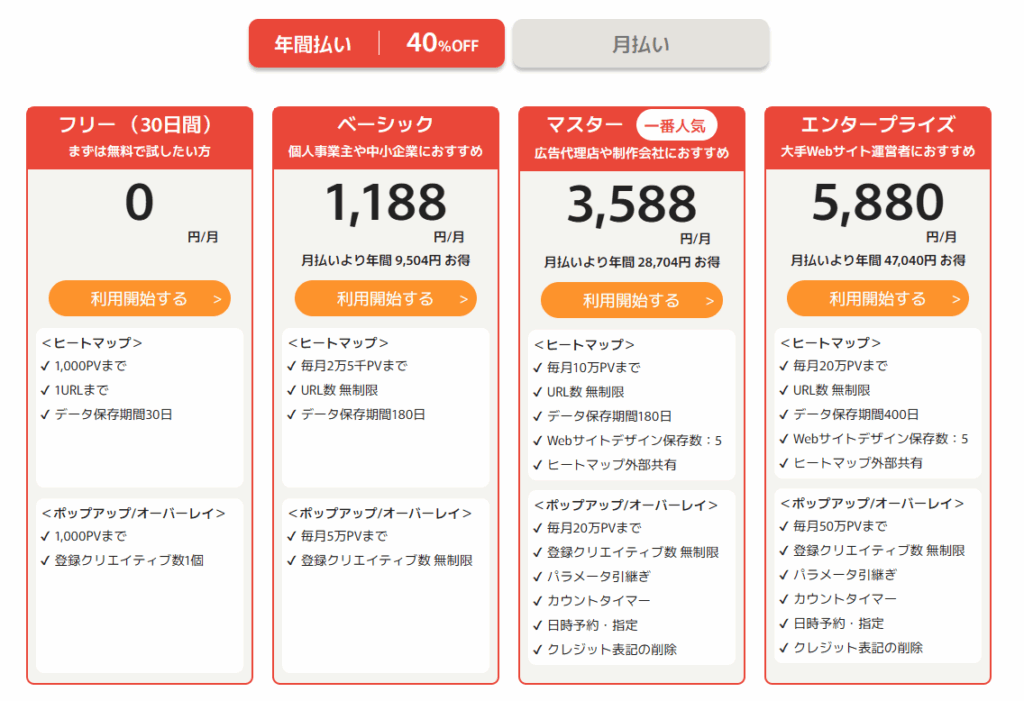Image resolution: width=1024 pixels, height=701 pixels.
Task: Click the checkmark beside ヒートマップ外部共有 in マスター
Action: pyautogui.click(x=537, y=465)
